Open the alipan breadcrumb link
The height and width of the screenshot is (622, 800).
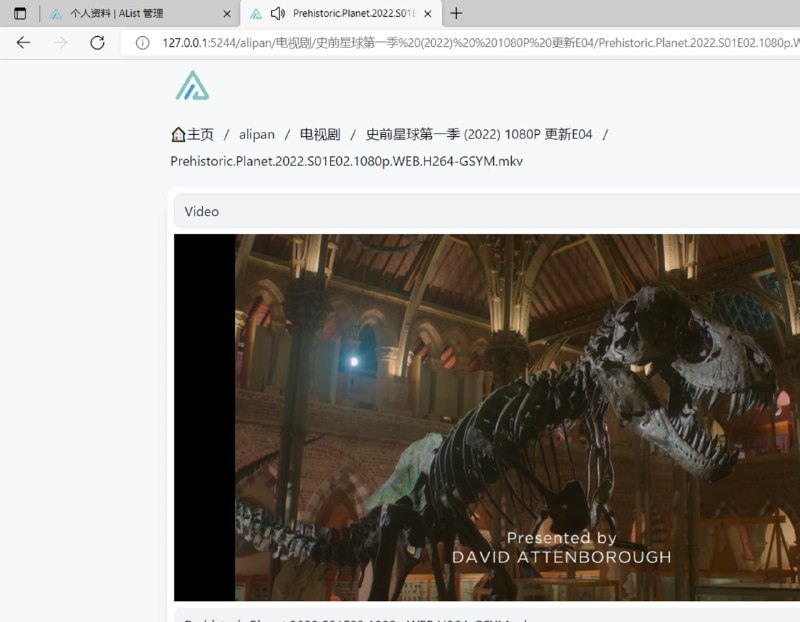[256, 133]
